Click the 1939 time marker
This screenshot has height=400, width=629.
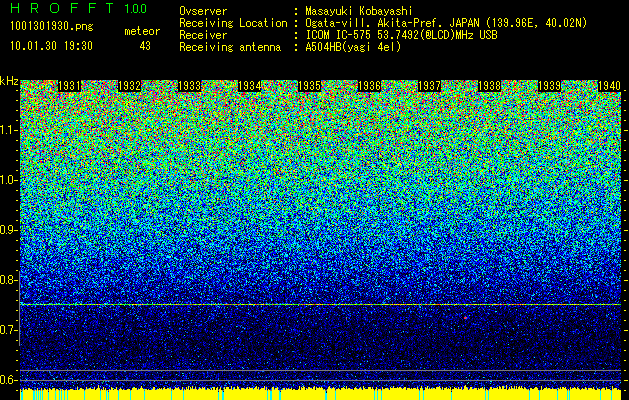(549, 86)
